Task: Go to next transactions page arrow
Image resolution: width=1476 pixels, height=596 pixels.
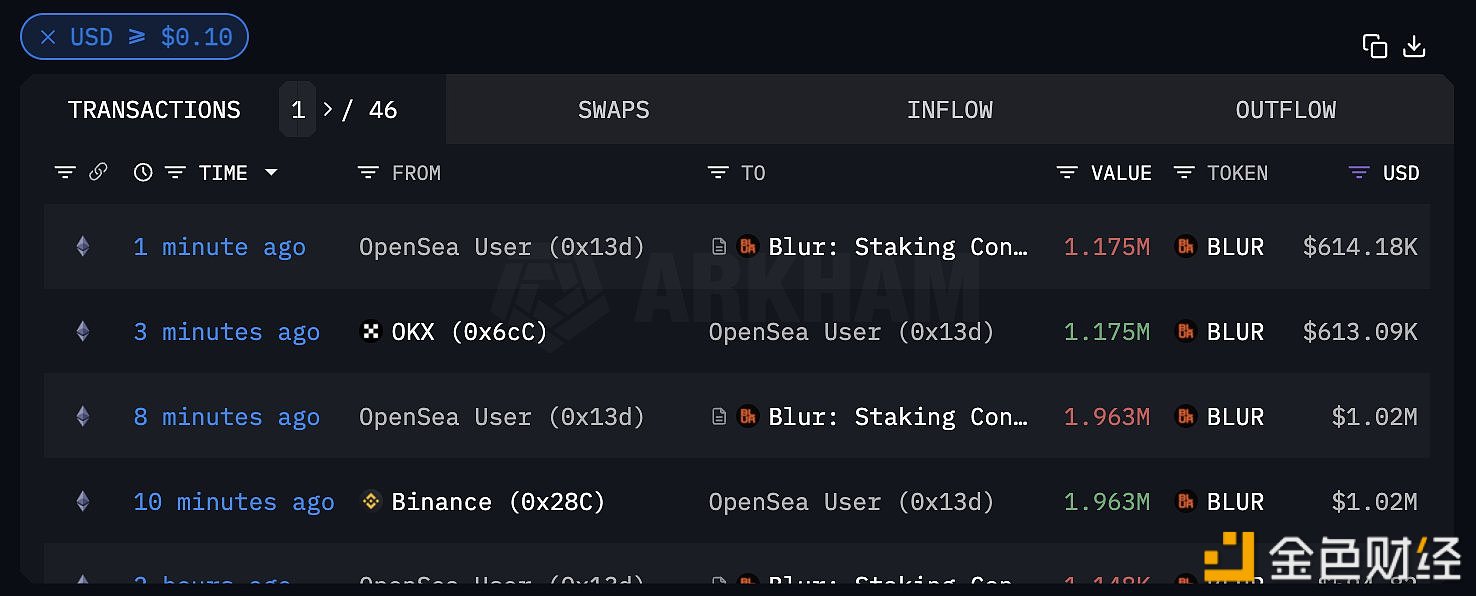Action: tap(327, 109)
